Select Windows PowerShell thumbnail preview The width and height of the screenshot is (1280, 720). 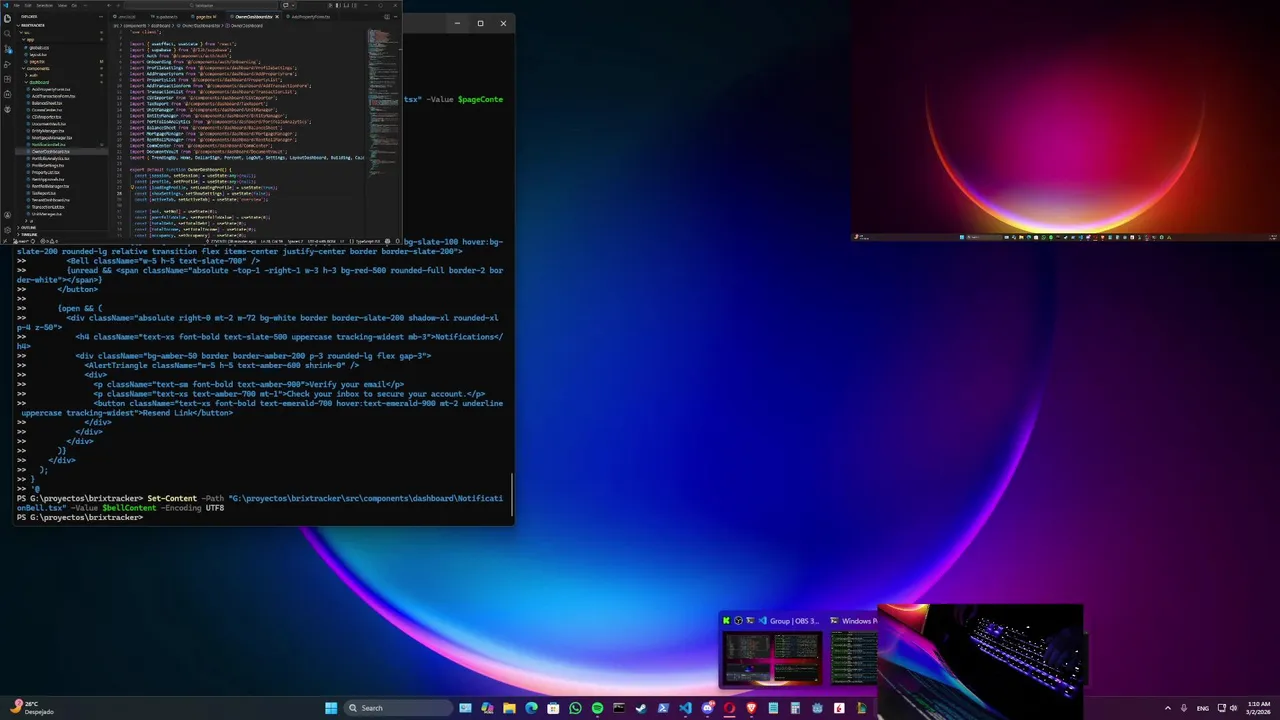[854, 657]
